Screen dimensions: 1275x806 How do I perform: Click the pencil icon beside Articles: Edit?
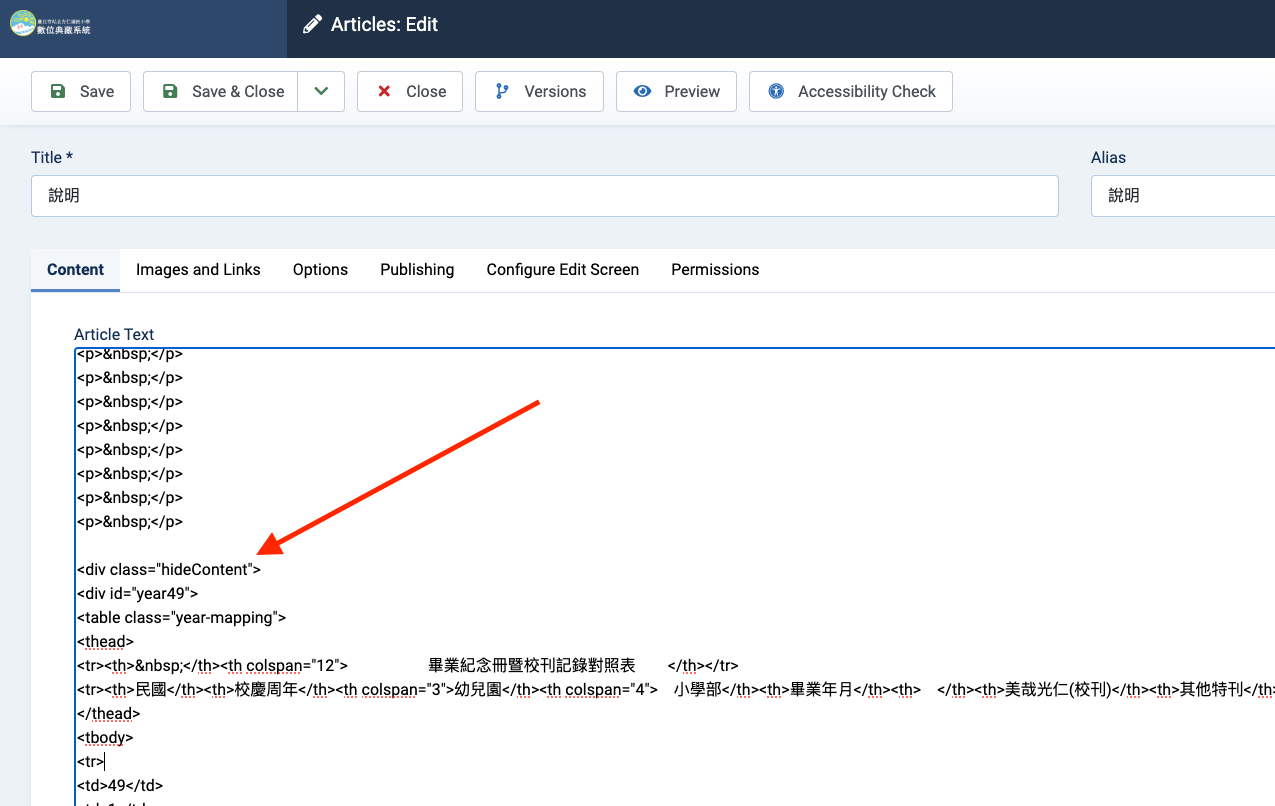[313, 24]
